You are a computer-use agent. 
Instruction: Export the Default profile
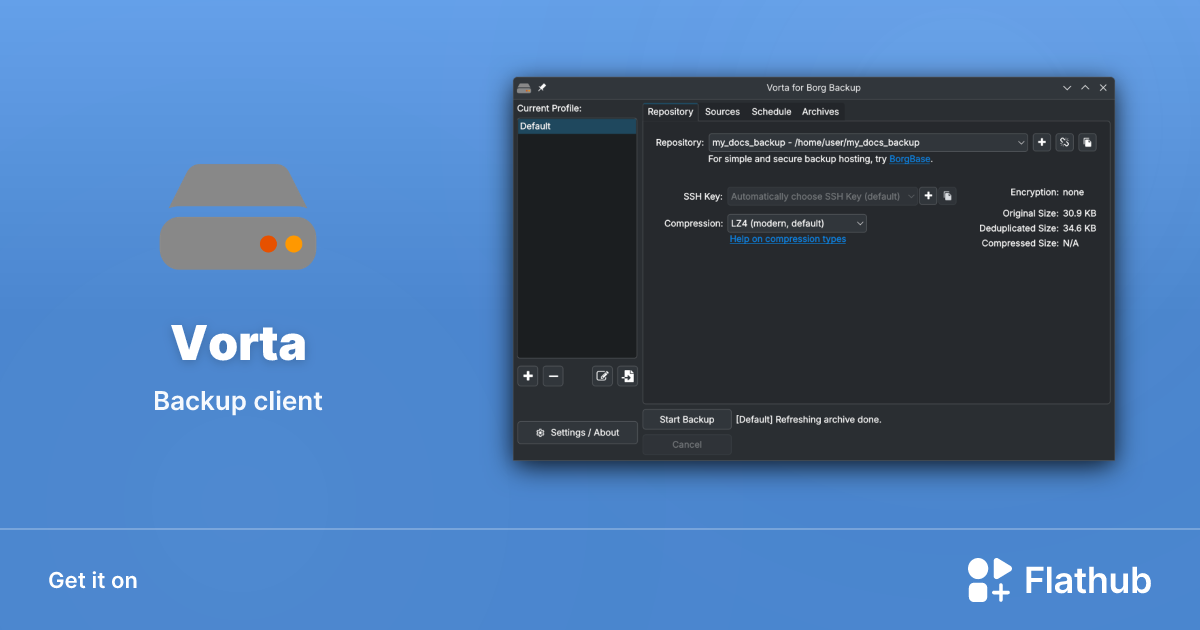[x=627, y=375]
